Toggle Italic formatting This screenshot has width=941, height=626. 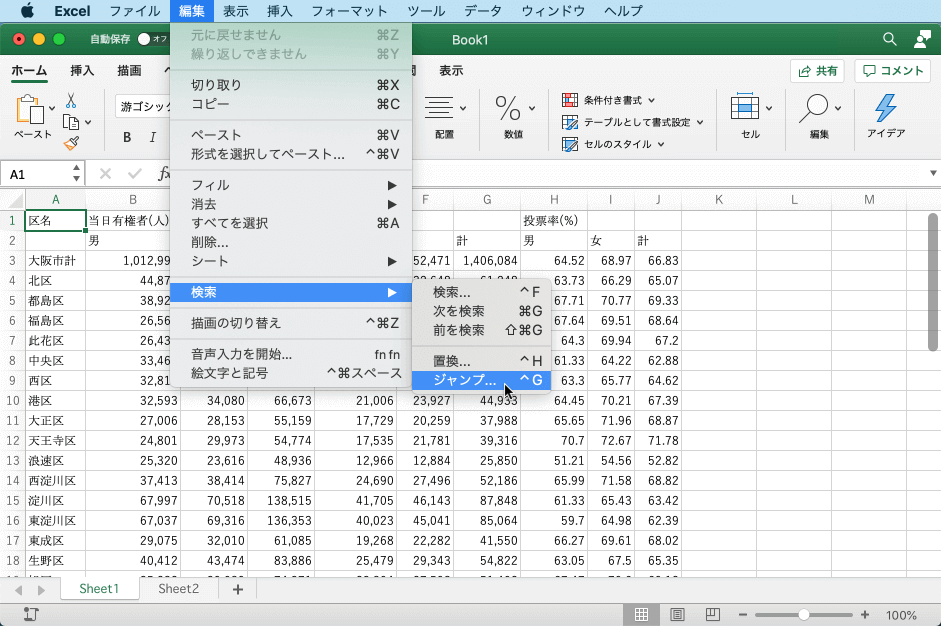pos(152,137)
